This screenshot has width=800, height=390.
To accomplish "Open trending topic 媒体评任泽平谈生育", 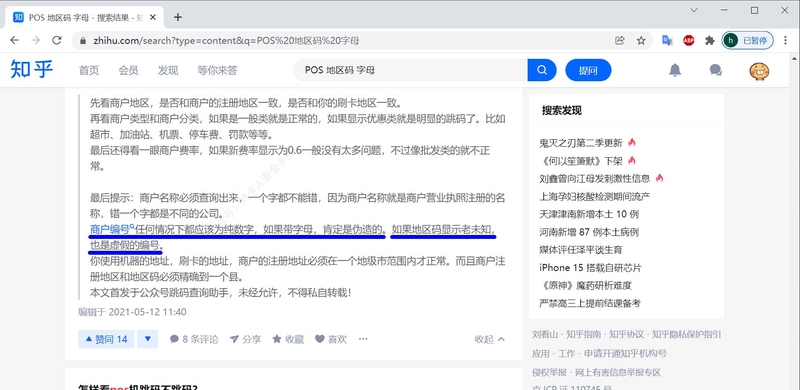I will click(x=581, y=250).
